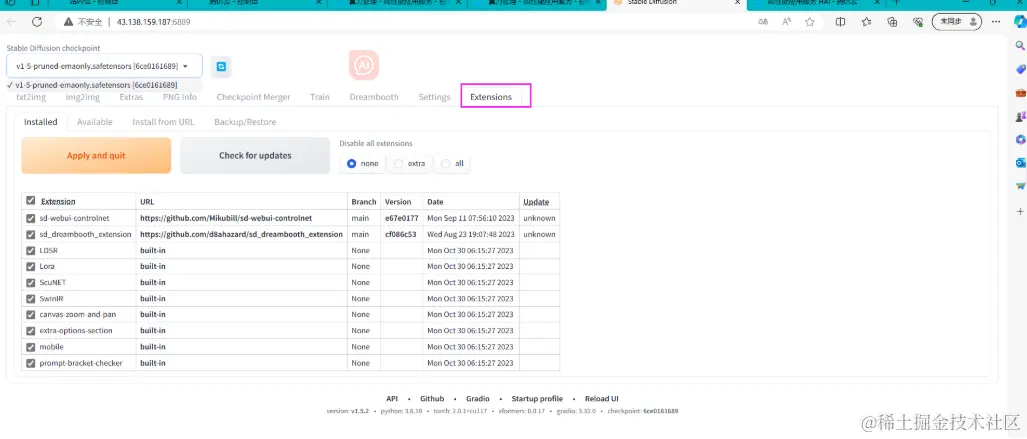Open the sidebar paper plane Drop icon
Image resolution: width=1027 pixels, height=439 pixels.
[1020, 186]
